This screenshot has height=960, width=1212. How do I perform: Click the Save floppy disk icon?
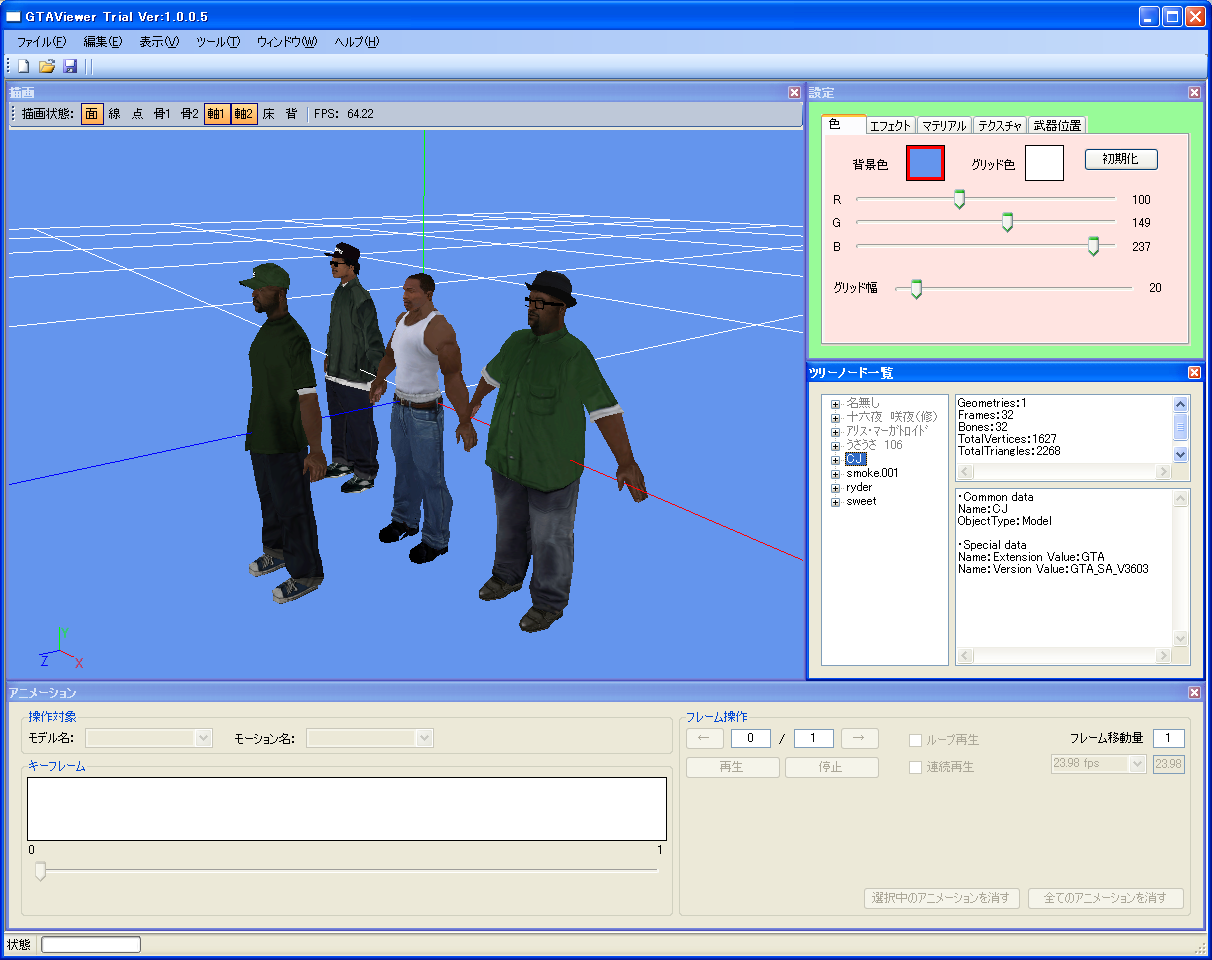point(70,66)
